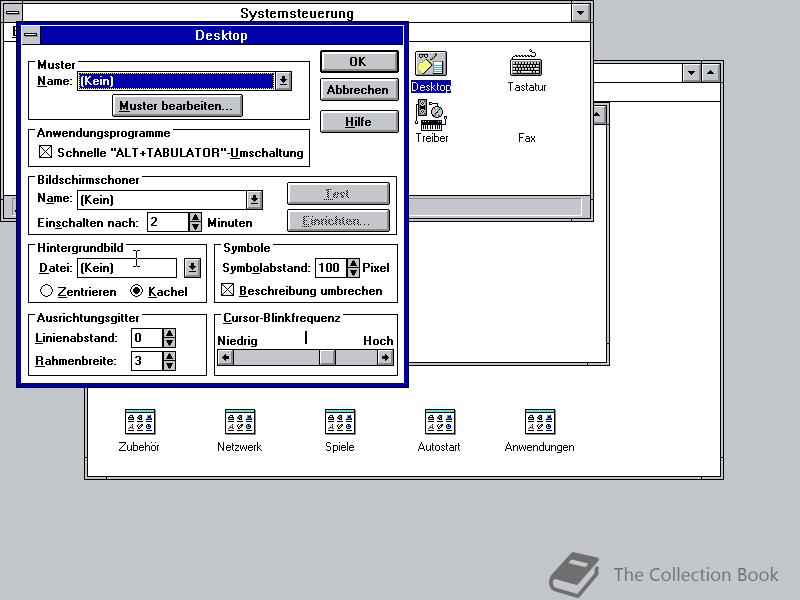Select the Kachel radio button
Screen dimensions: 800x600
click(136, 291)
